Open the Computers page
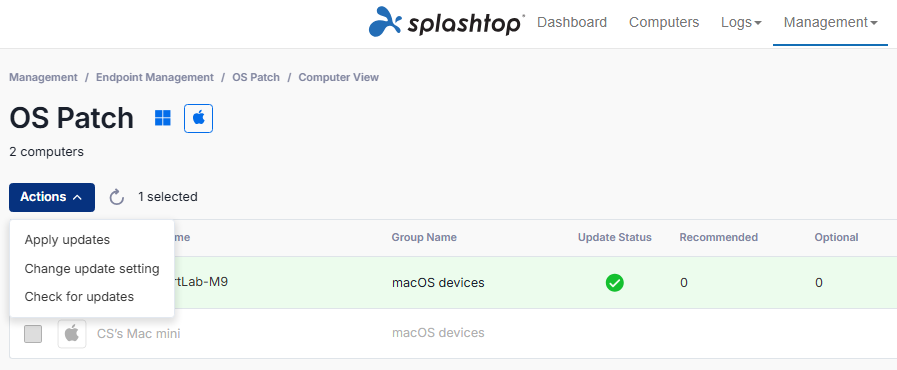The width and height of the screenshot is (897, 370). tap(664, 22)
